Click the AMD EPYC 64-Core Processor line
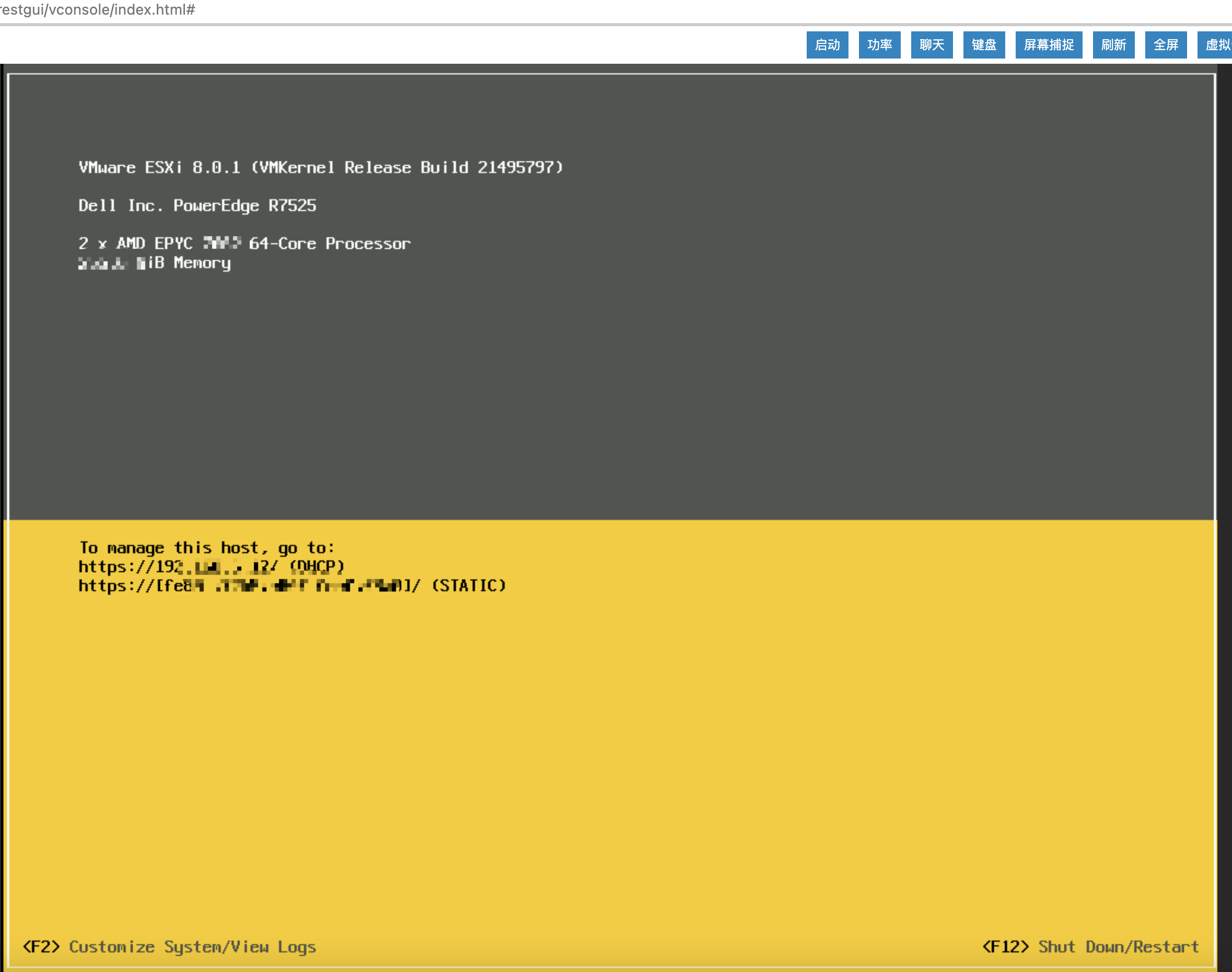Viewport: 1232px width, 972px height. (x=245, y=244)
